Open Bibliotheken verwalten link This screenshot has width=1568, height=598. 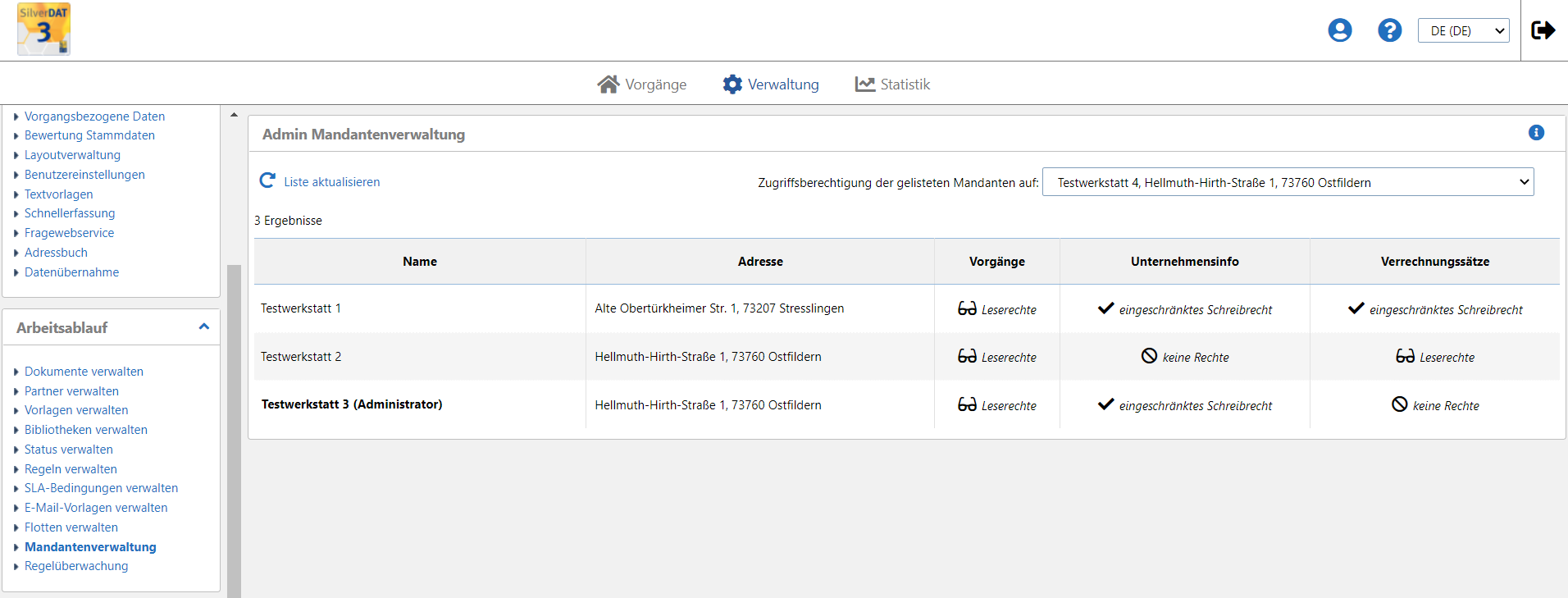click(86, 430)
